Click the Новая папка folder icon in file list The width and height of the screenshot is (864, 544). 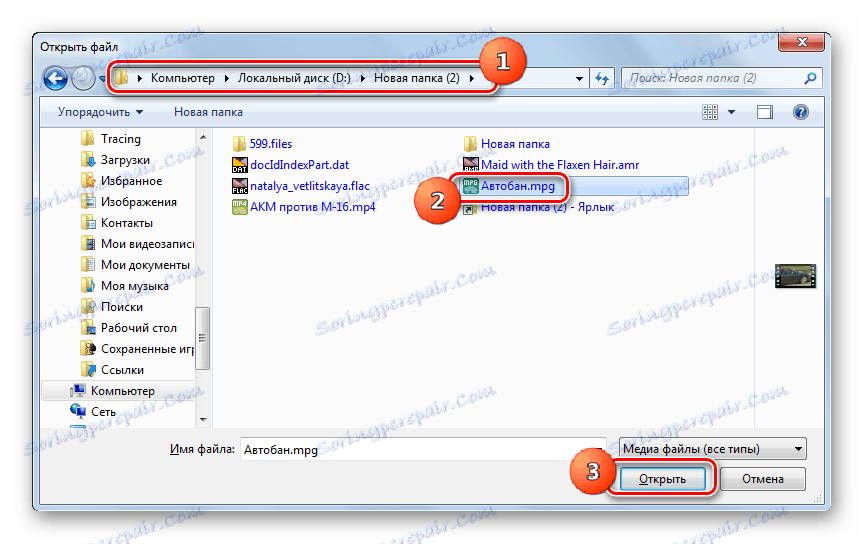click(470, 144)
